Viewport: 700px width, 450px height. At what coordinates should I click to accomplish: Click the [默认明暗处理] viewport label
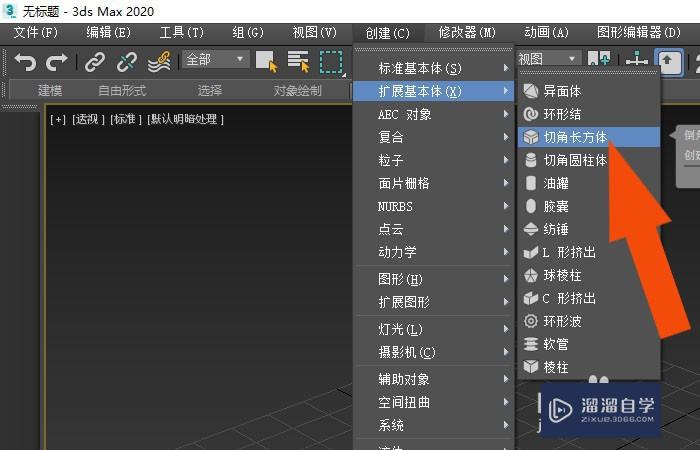tap(185, 119)
